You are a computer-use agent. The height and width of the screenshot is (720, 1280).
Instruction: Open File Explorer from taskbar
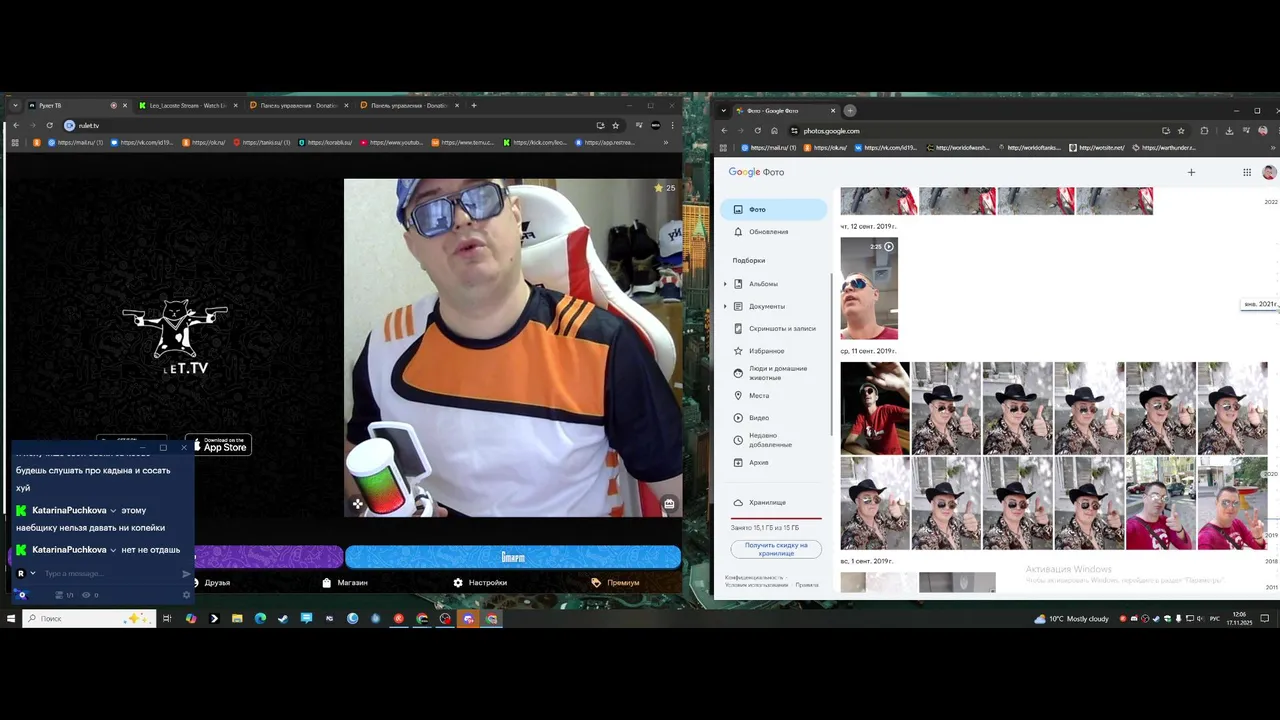point(237,619)
